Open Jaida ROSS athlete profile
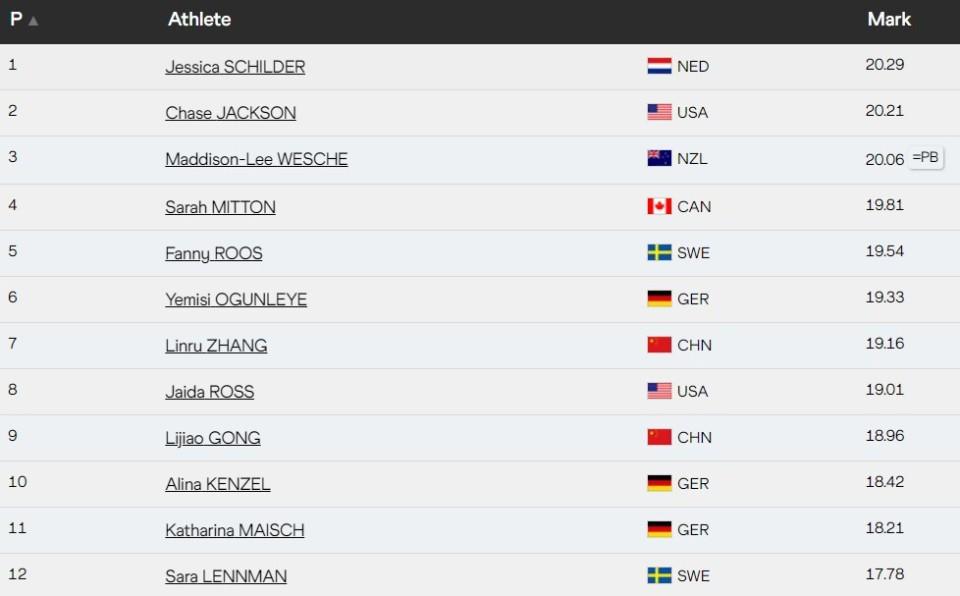 coord(209,392)
